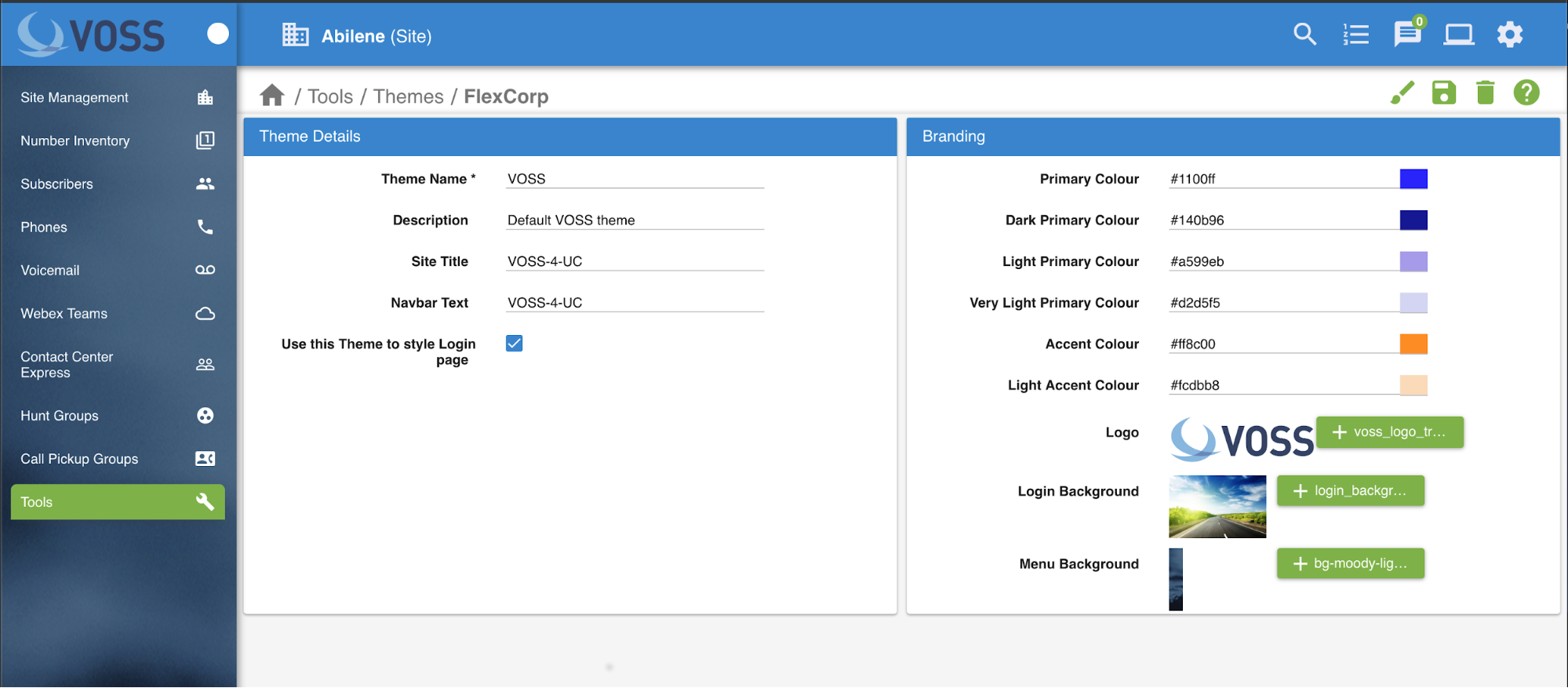Click the Subscribers people icon
This screenshot has width=1568, height=688.
point(206,184)
